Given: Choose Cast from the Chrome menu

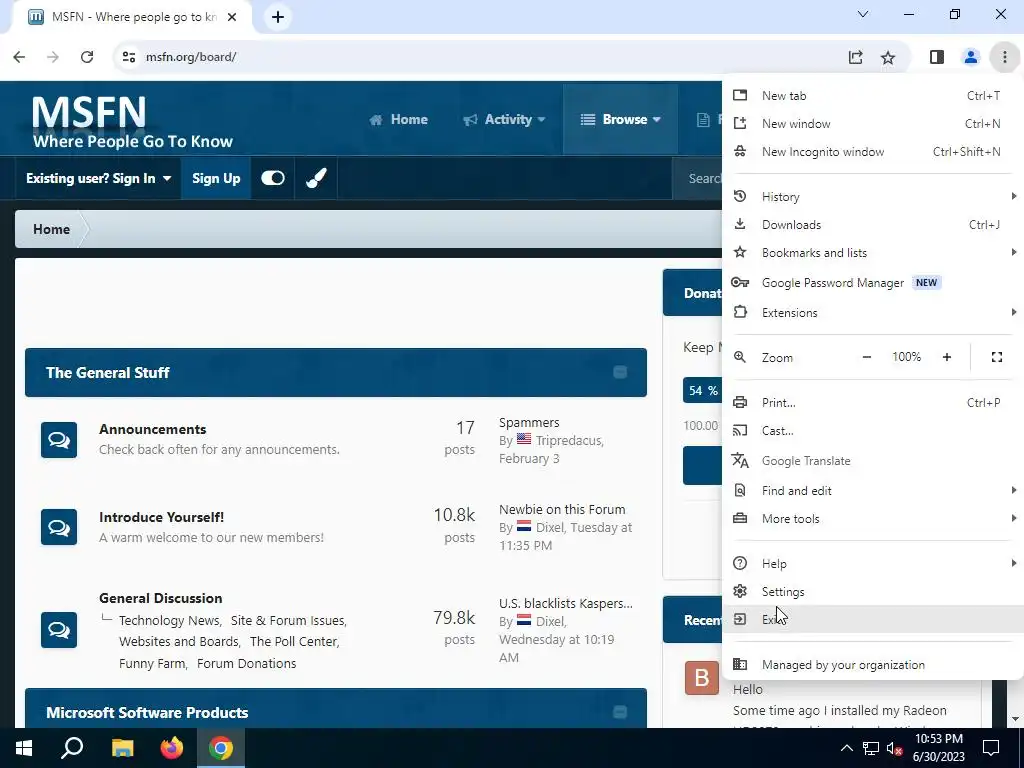Looking at the screenshot, I should (872, 431).
